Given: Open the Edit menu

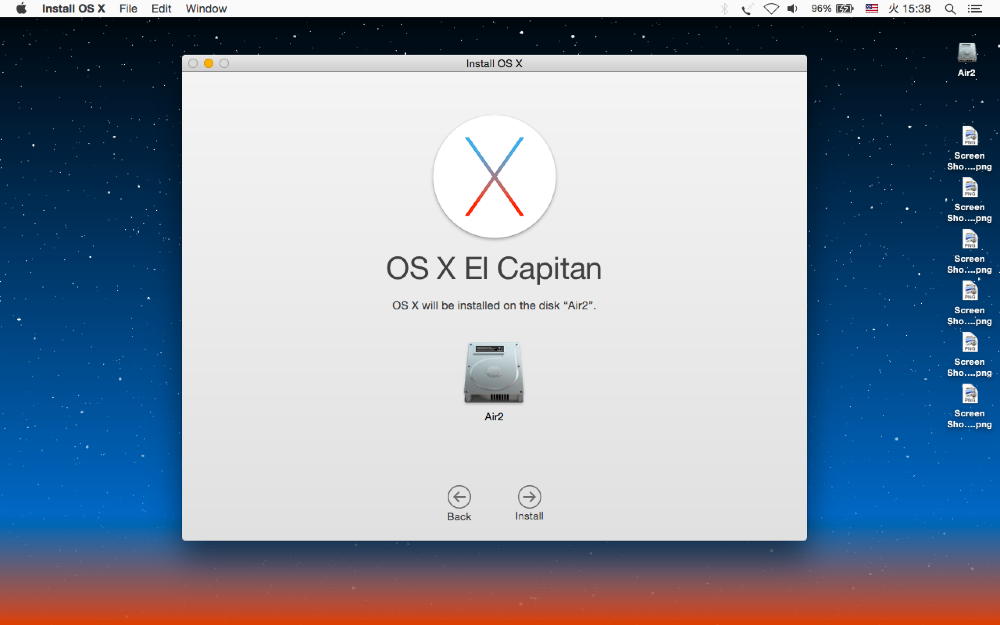Looking at the screenshot, I should [161, 8].
